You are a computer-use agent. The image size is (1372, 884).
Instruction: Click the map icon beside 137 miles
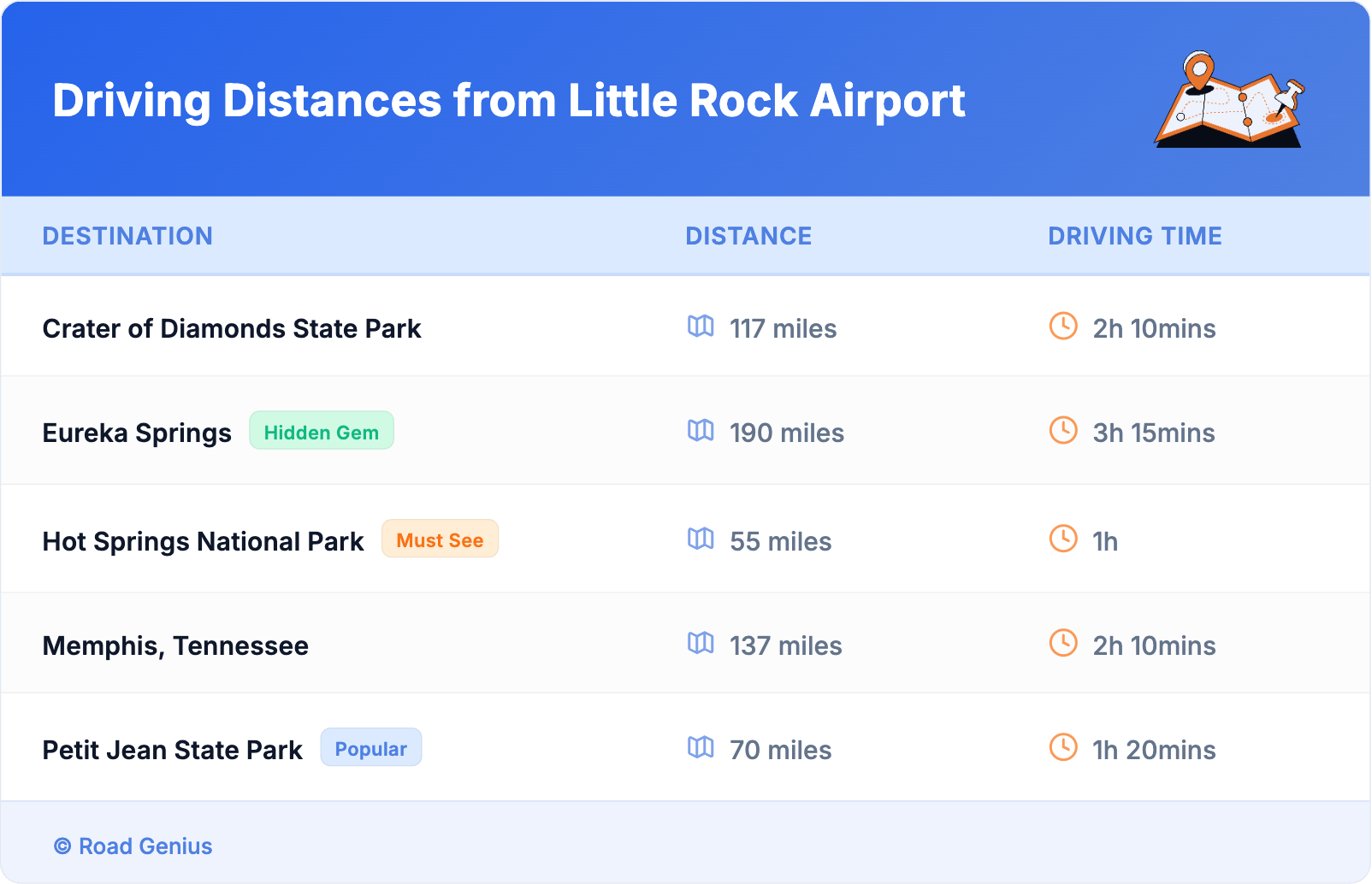click(x=701, y=644)
